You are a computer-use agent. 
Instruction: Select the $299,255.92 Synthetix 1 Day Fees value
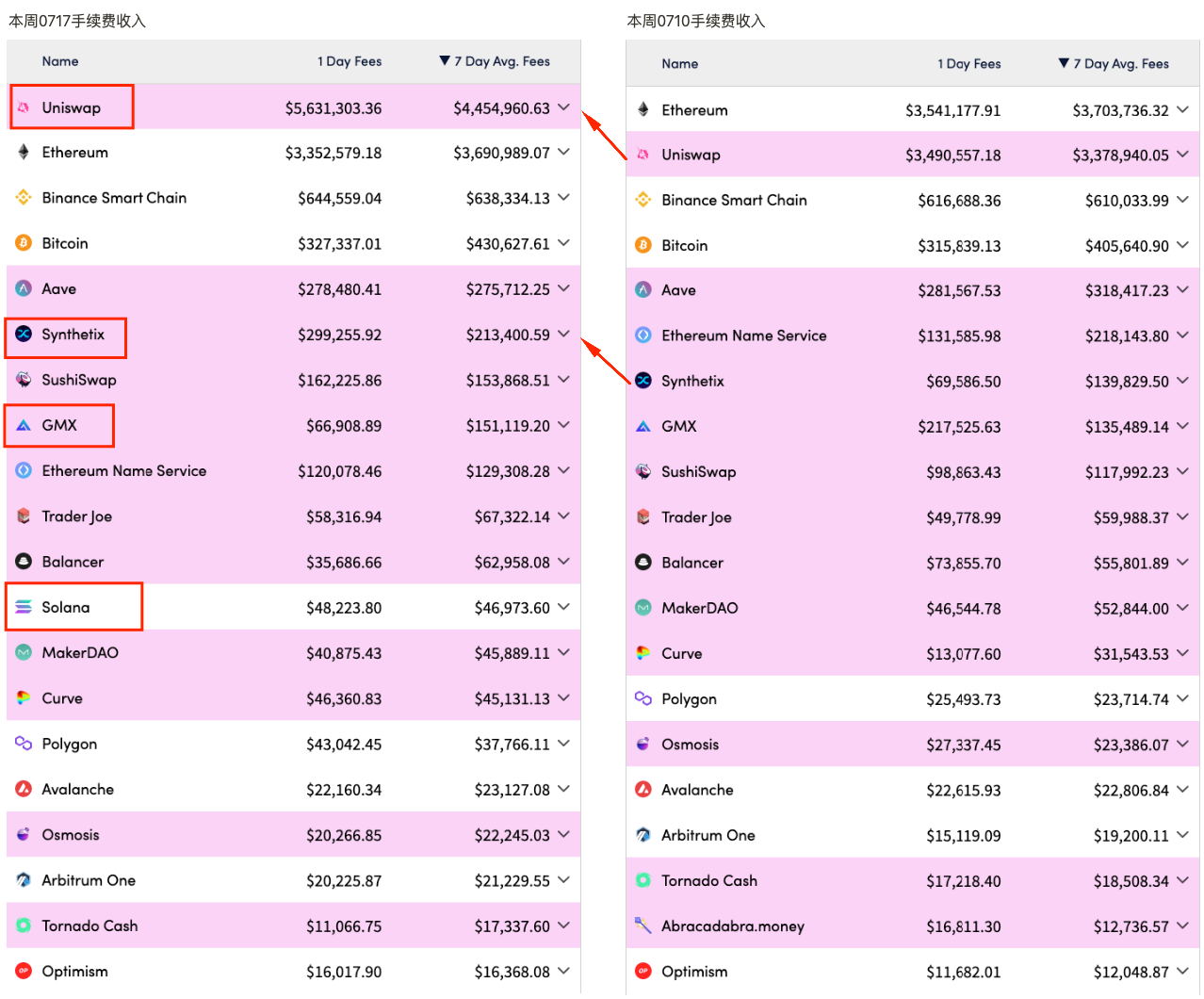(x=340, y=335)
